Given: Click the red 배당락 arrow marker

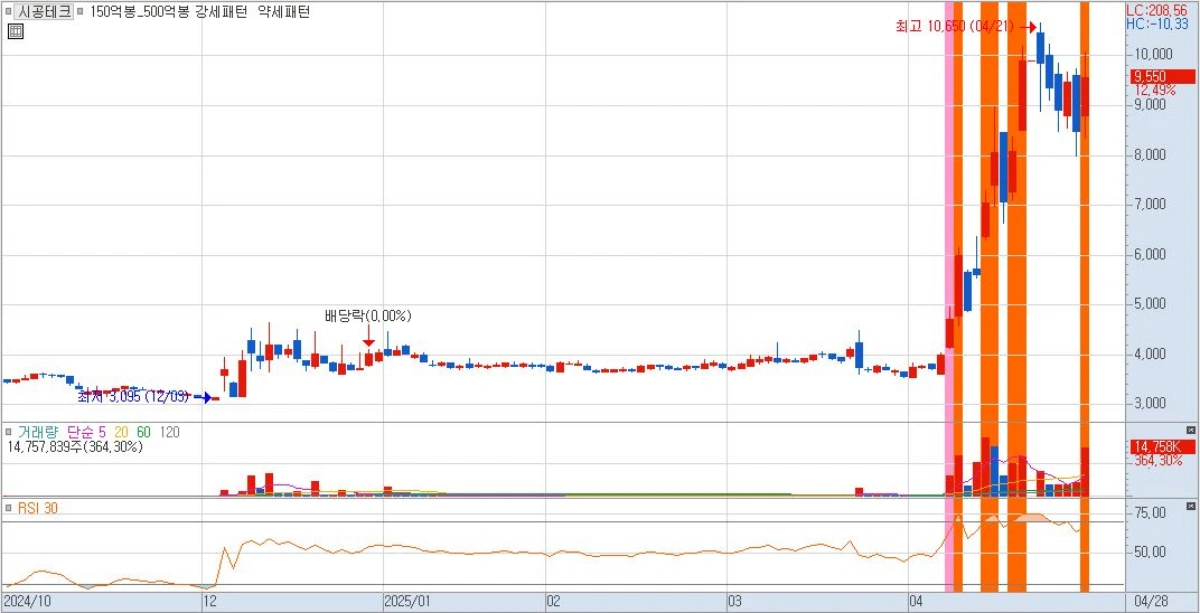Looking at the screenshot, I should tap(368, 335).
